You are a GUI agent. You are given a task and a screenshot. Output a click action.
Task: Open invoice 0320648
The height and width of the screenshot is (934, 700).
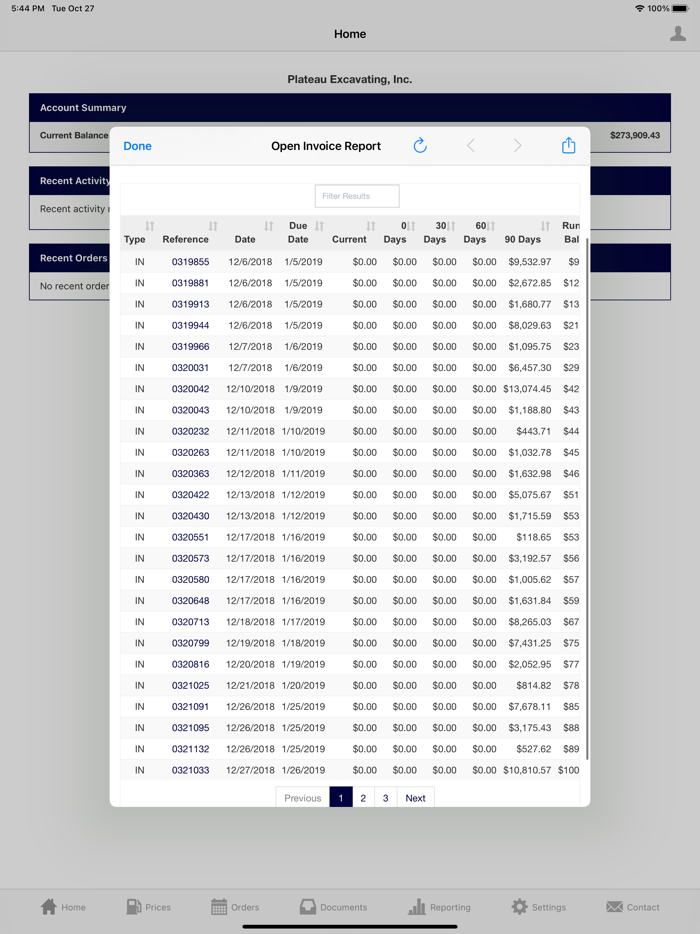(x=191, y=600)
